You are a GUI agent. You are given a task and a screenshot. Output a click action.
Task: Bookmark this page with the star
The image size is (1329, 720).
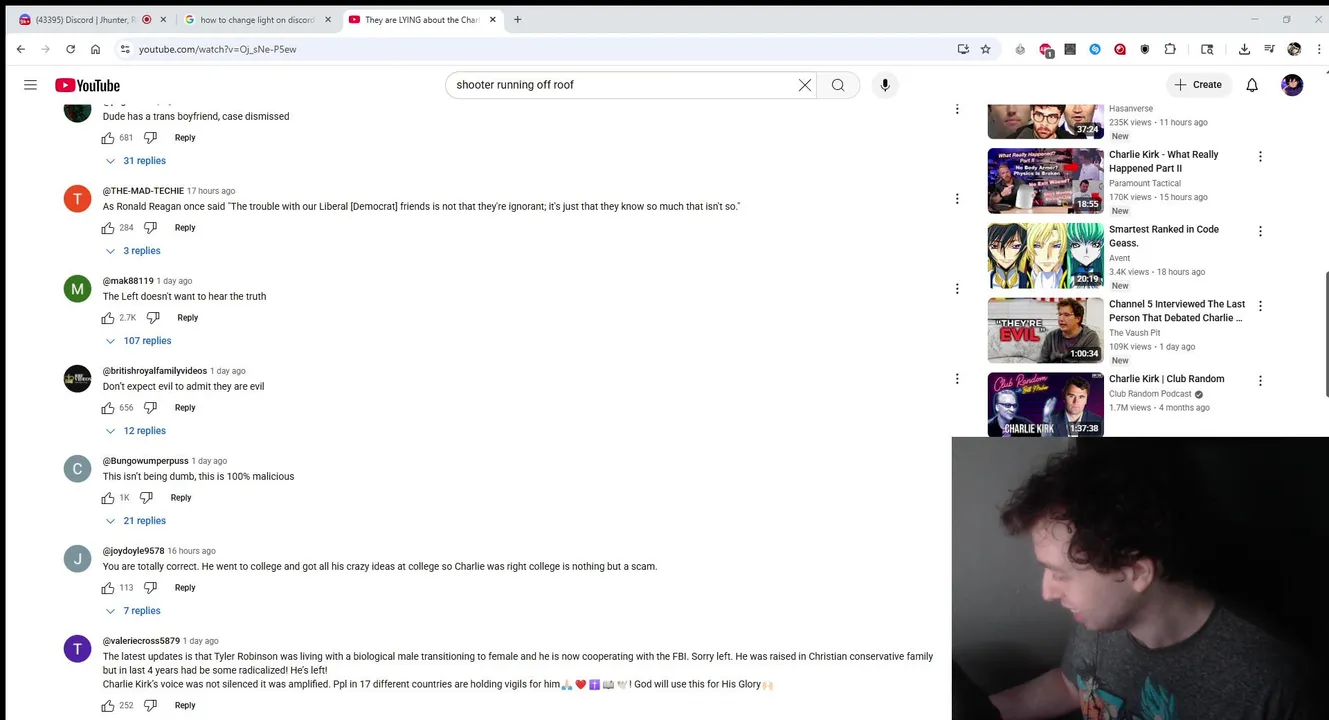coord(985,49)
